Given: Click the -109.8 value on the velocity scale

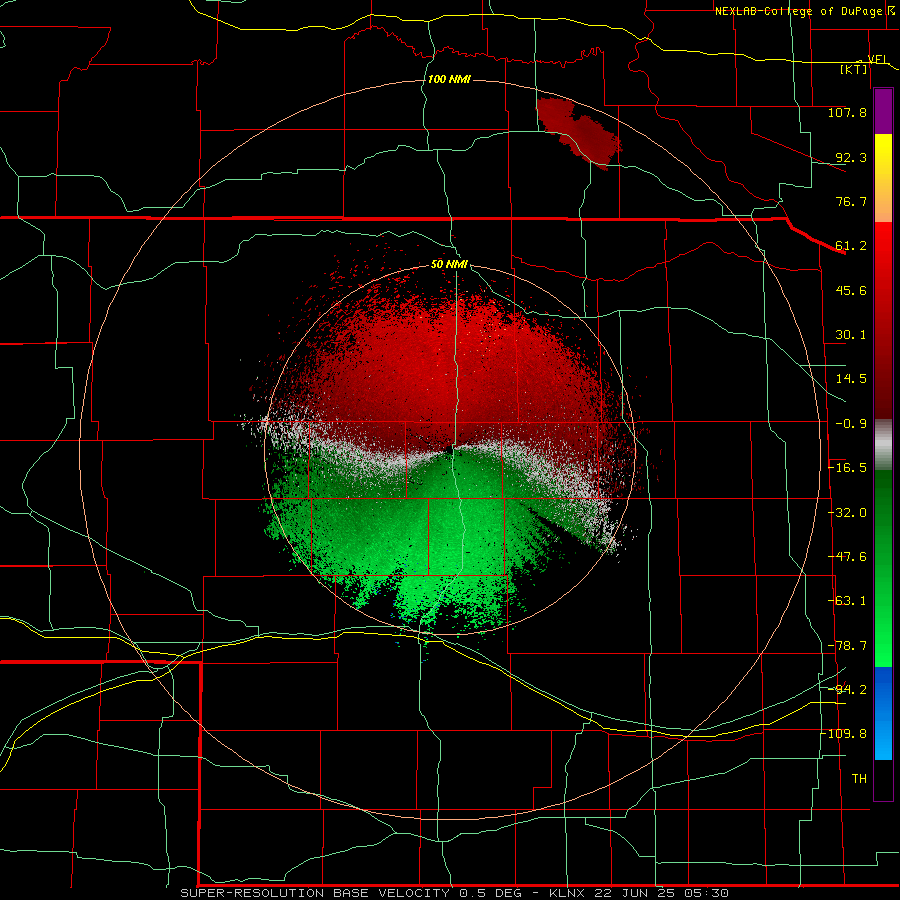Looking at the screenshot, I should 844,734.
